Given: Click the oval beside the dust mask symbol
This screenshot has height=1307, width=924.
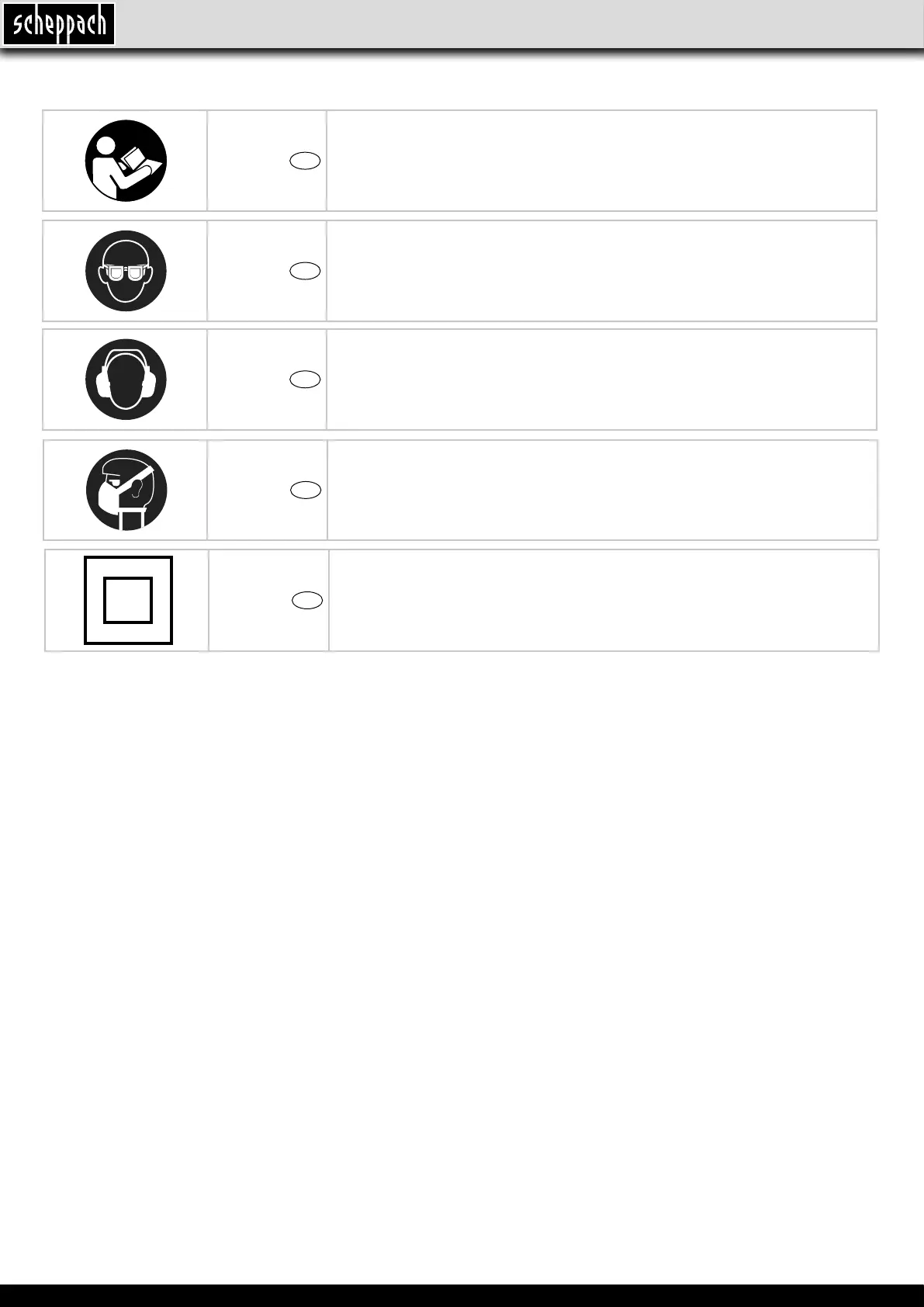Looking at the screenshot, I should tap(306, 490).
